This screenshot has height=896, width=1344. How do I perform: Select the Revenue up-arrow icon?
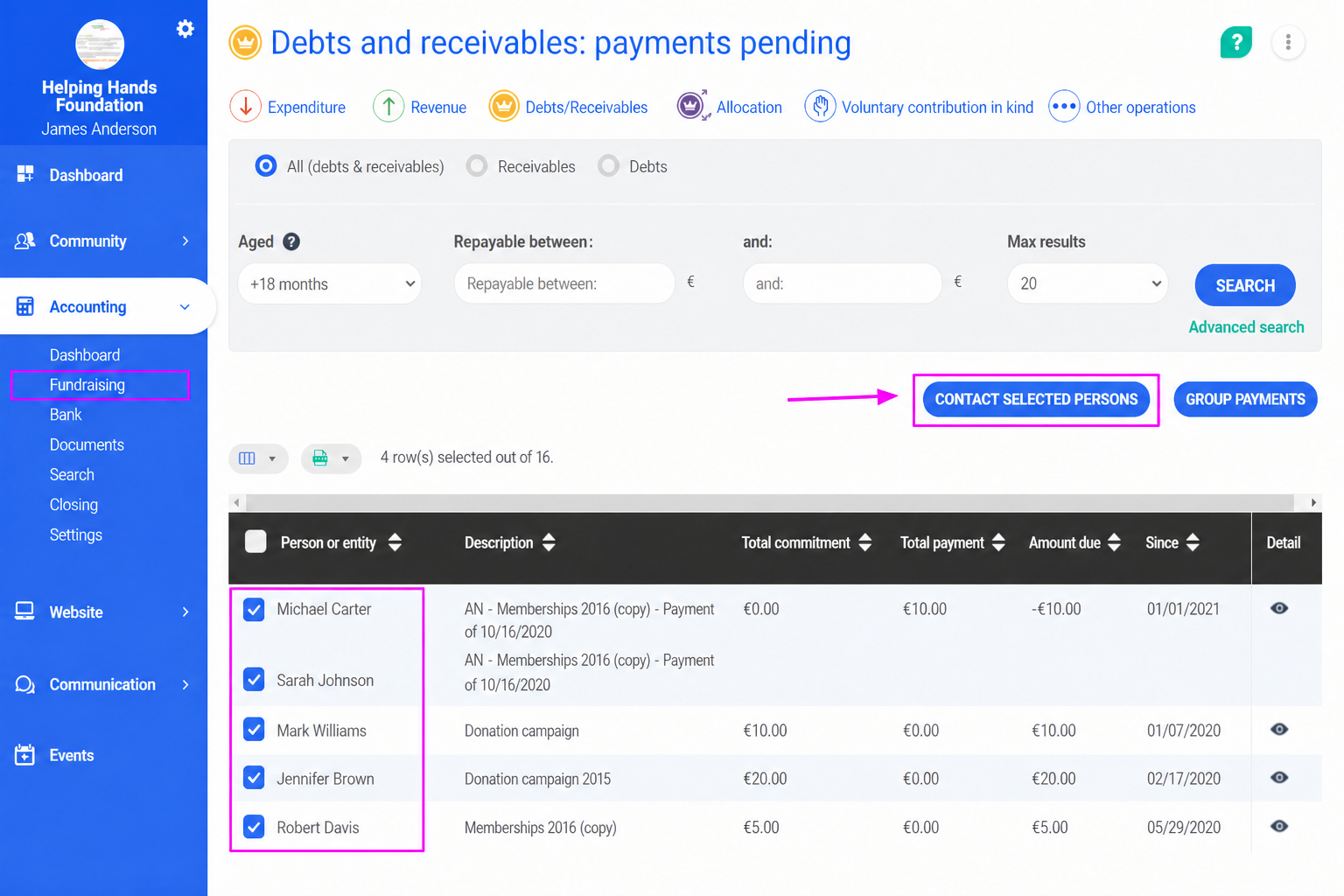(388, 107)
